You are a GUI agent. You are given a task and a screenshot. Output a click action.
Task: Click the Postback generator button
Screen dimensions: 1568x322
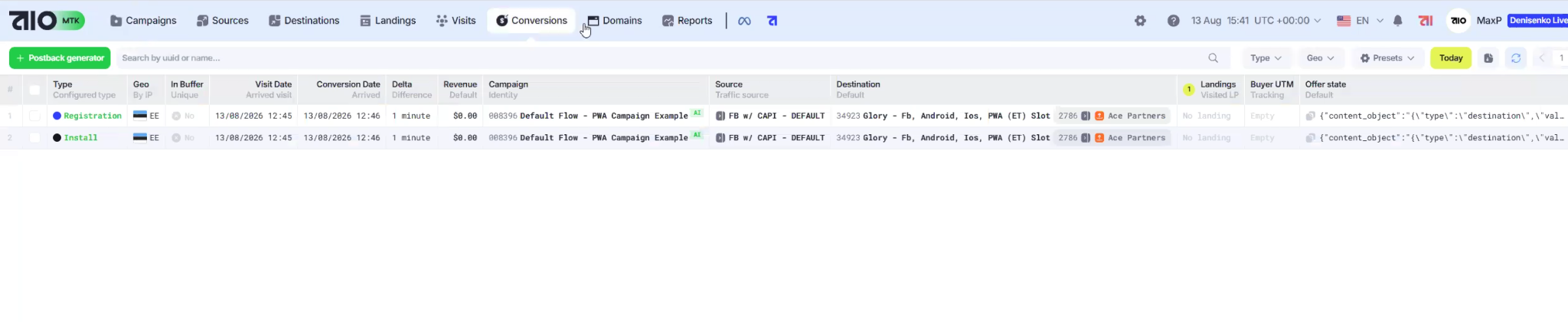coord(60,58)
